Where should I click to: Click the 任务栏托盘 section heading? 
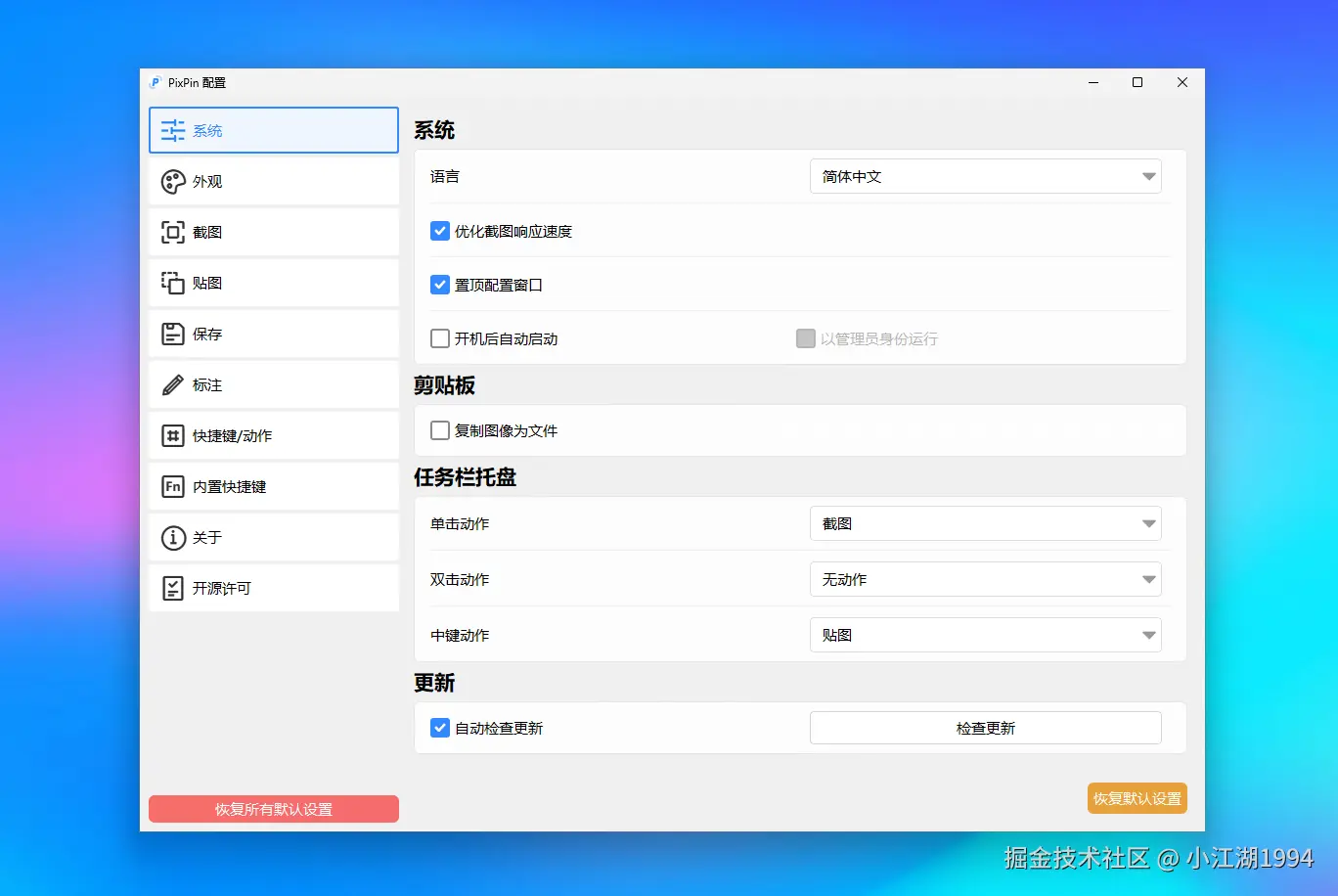(465, 477)
